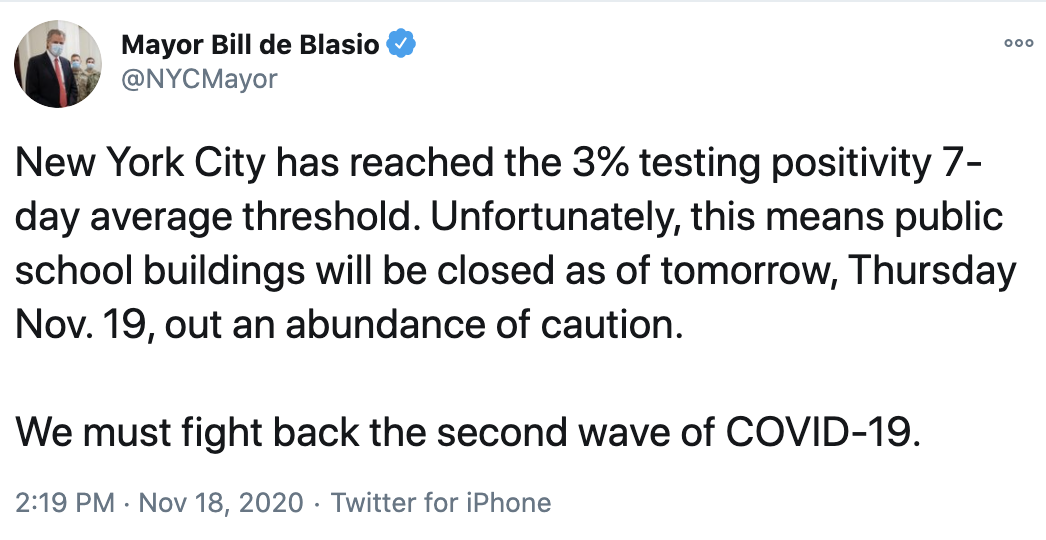The height and width of the screenshot is (540, 1046).
Task: Click the COVID-19 word at the end of the tweet
Action: pyautogui.click(x=823, y=433)
